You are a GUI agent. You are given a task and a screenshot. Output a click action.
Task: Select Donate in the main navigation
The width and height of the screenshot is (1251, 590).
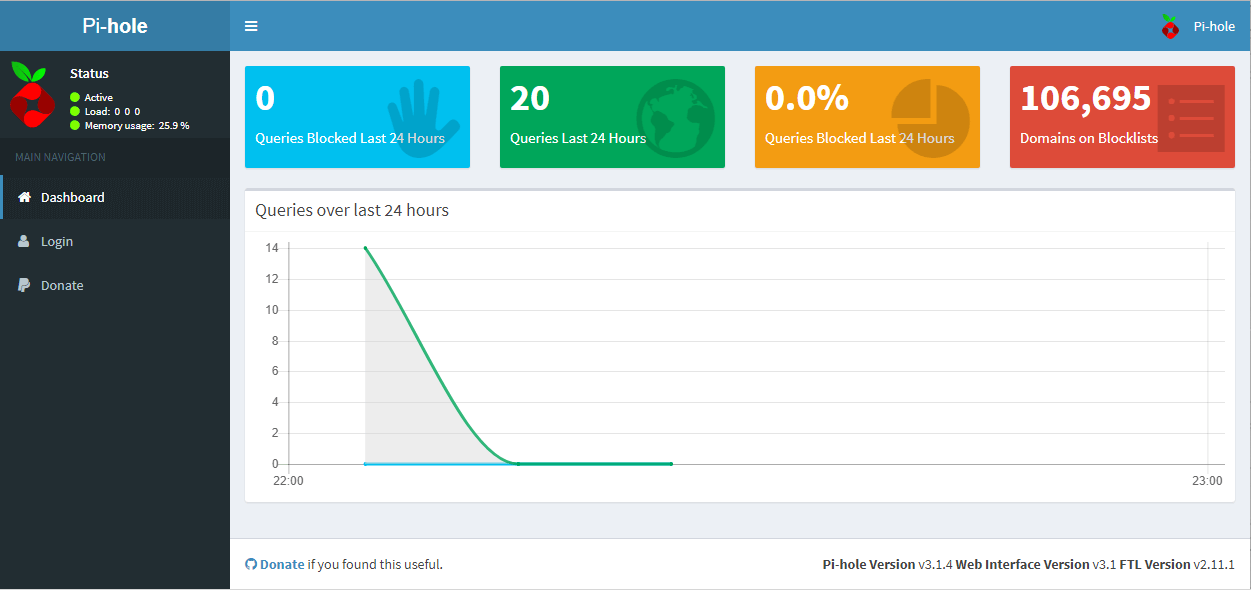tap(62, 286)
